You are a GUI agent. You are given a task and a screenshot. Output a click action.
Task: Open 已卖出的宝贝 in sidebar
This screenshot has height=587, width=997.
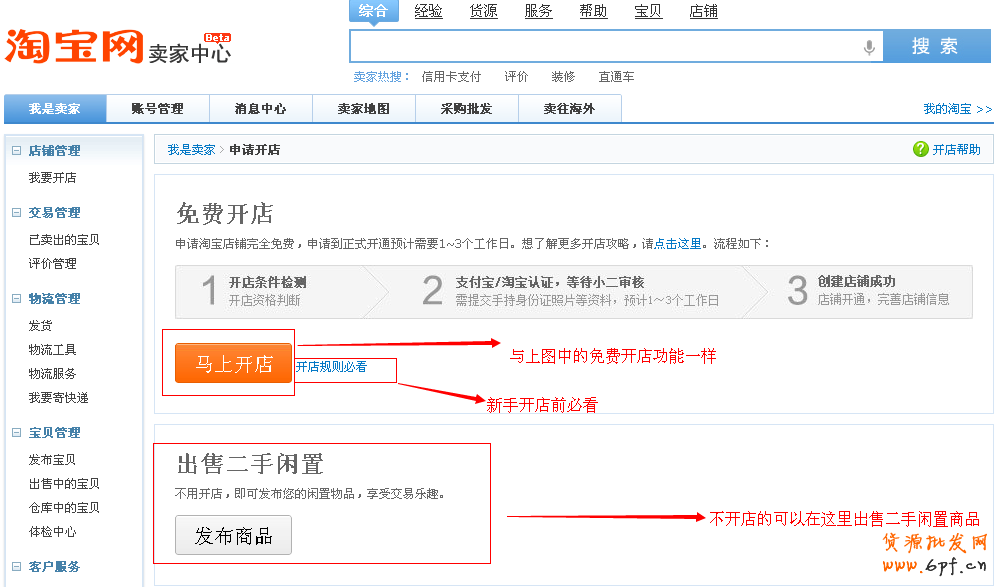tap(64, 240)
